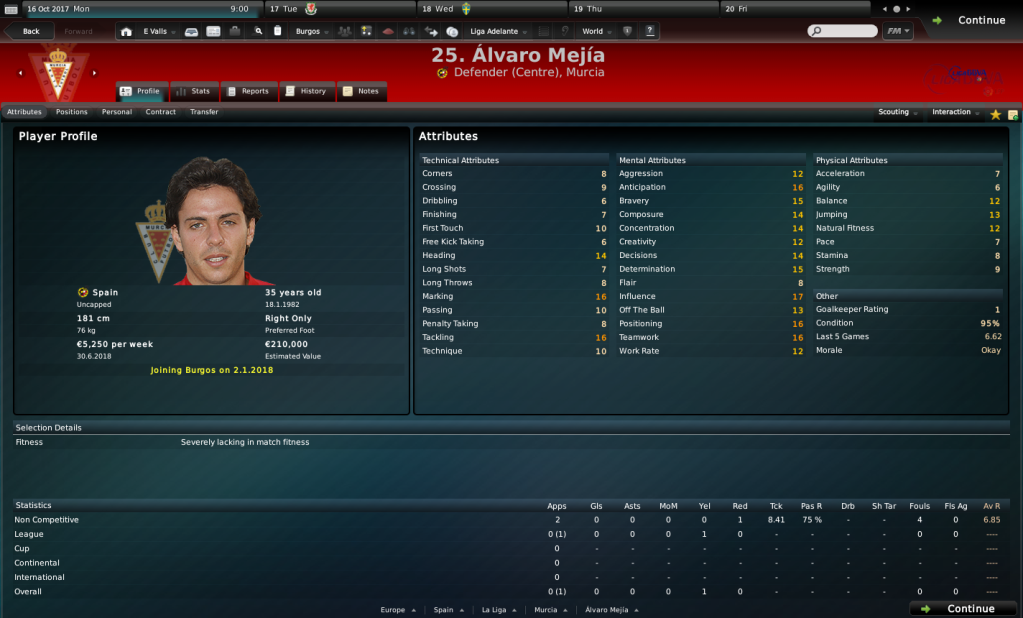Open the magnifier search toolbar icon

pos(258,31)
